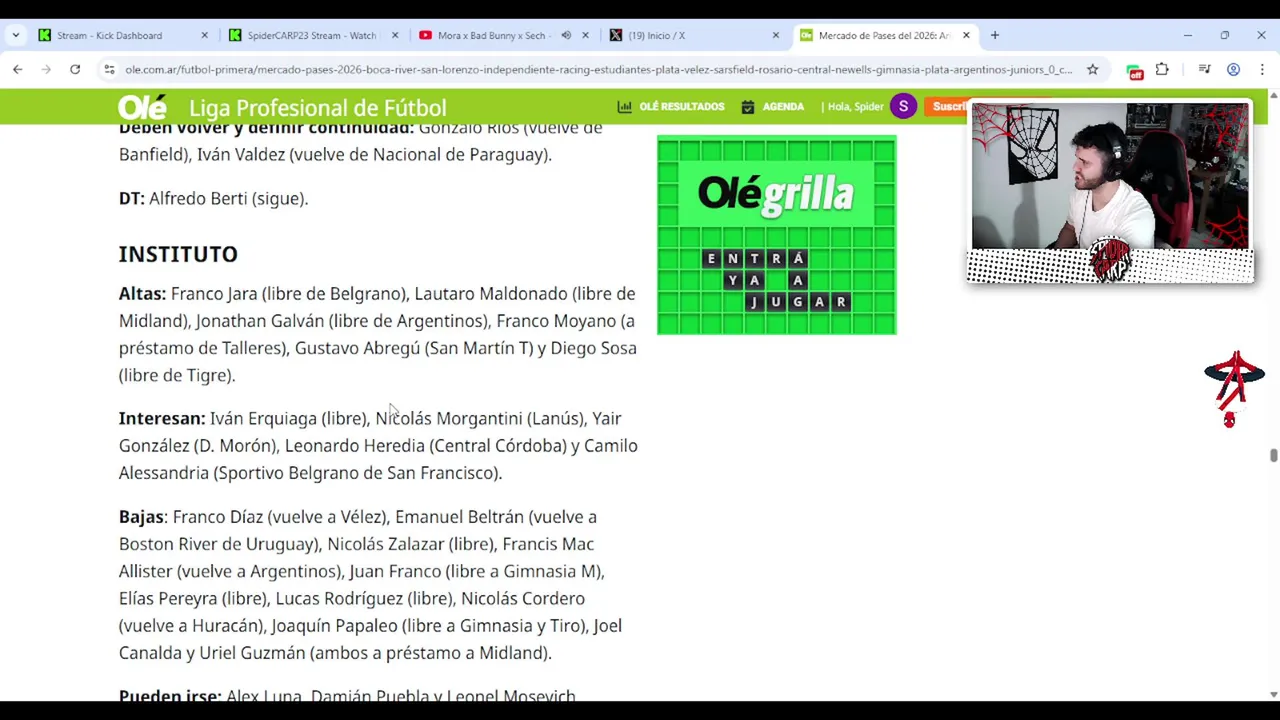The width and height of the screenshot is (1280, 720).
Task: Click the name 'Leonardo Heredia'
Action: click(x=355, y=445)
